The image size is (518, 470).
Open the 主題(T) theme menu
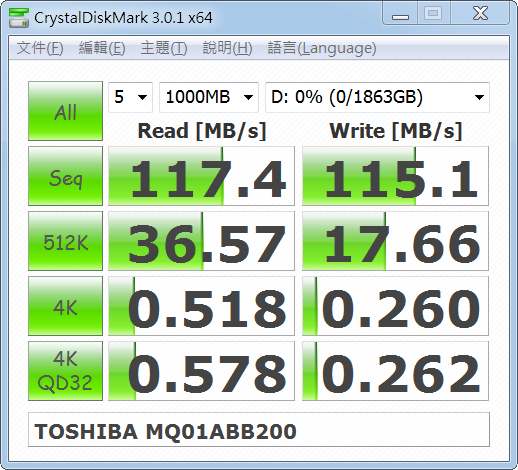164,48
